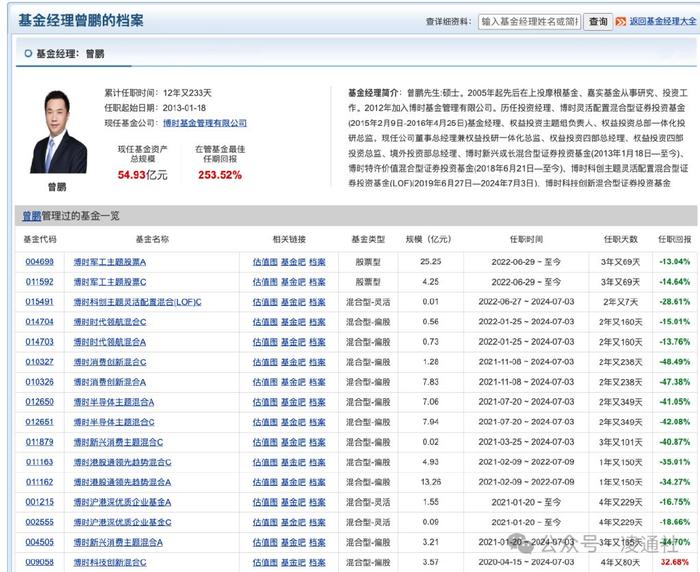Open fund code 014704
Screen dimensions: 700x572
[x=39, y=322]
